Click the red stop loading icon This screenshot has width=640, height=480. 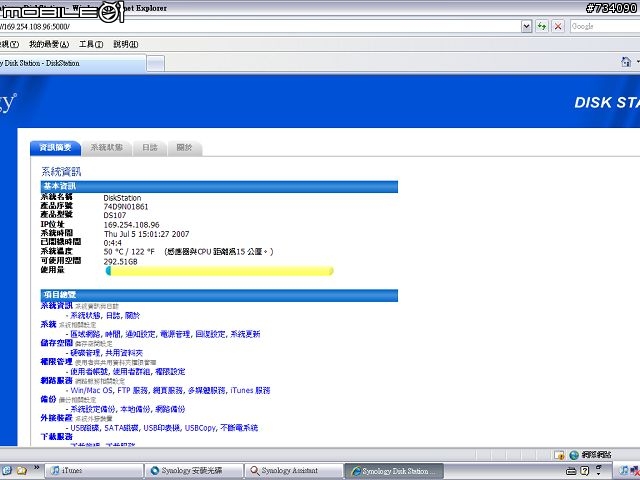[558, 27]
